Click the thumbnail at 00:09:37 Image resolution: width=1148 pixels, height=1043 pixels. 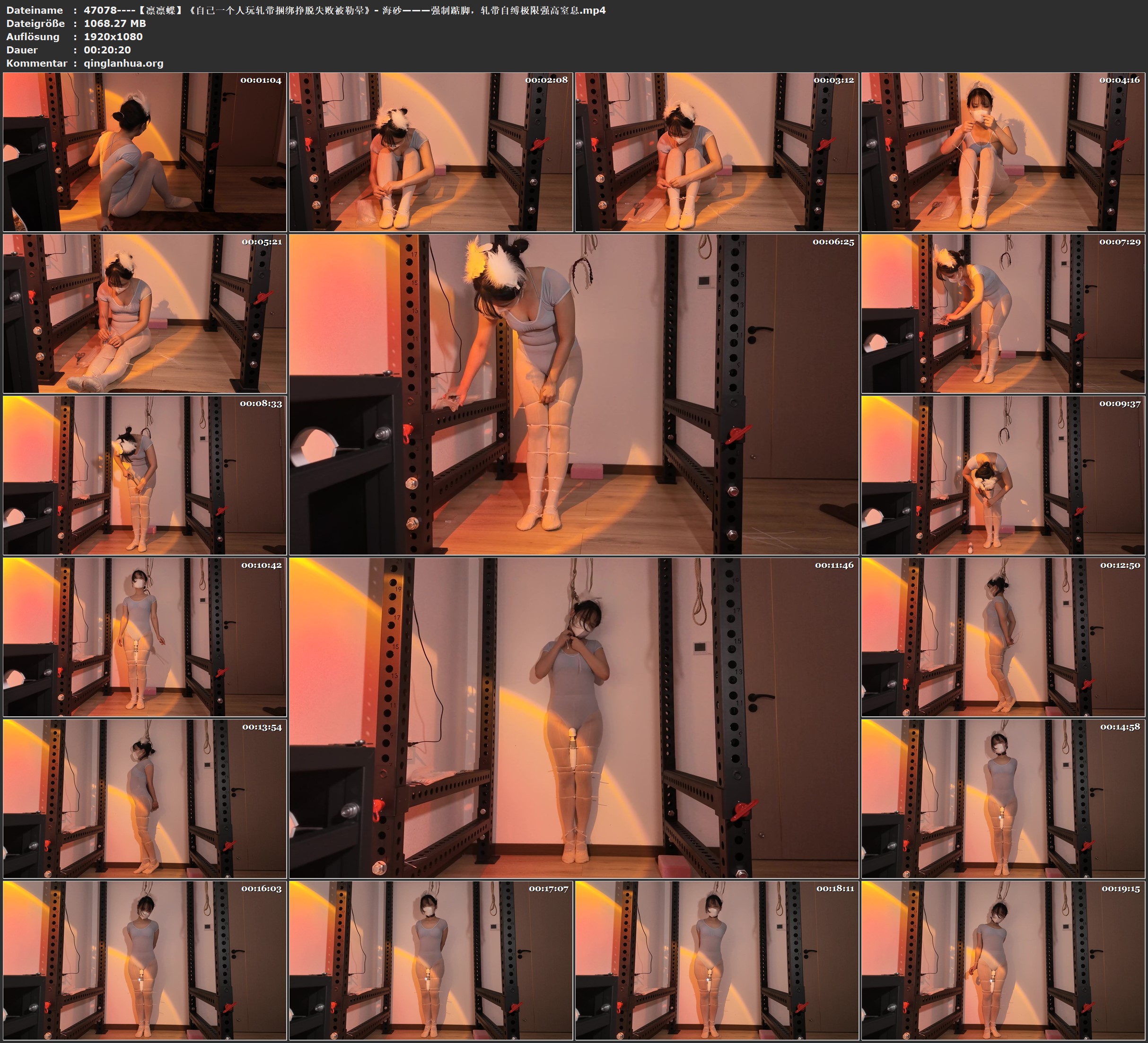[1003, 475]
